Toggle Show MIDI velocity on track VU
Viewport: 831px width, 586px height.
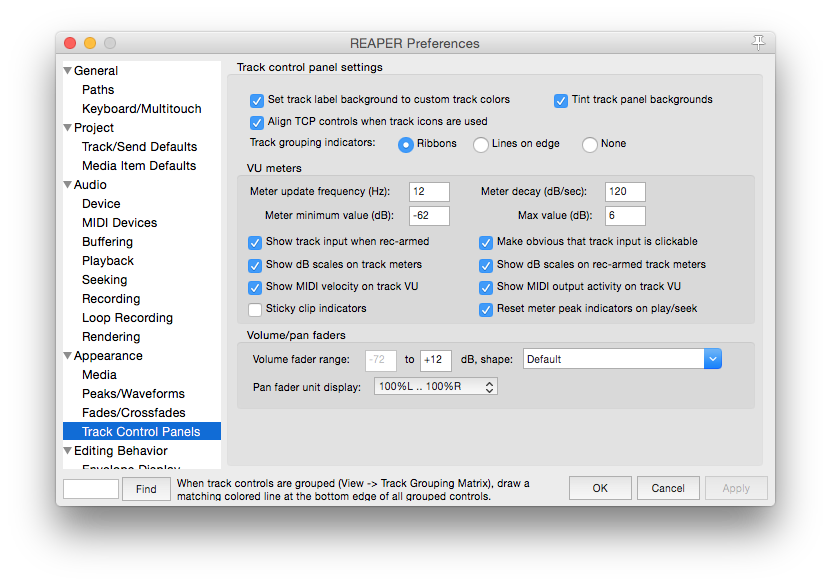pyautogui.click(x=255, y=287)
